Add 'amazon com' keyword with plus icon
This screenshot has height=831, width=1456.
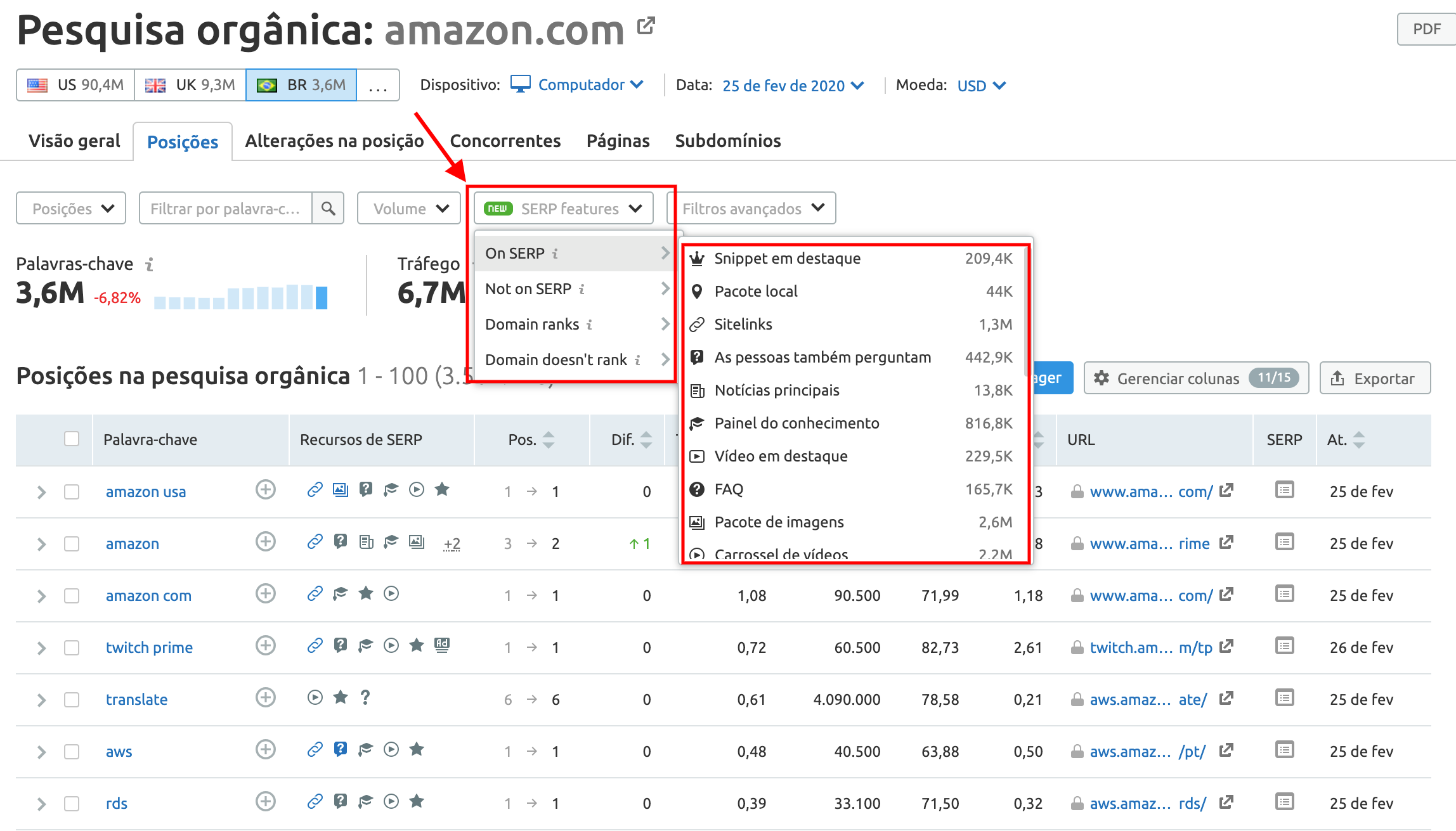[266, 594]
